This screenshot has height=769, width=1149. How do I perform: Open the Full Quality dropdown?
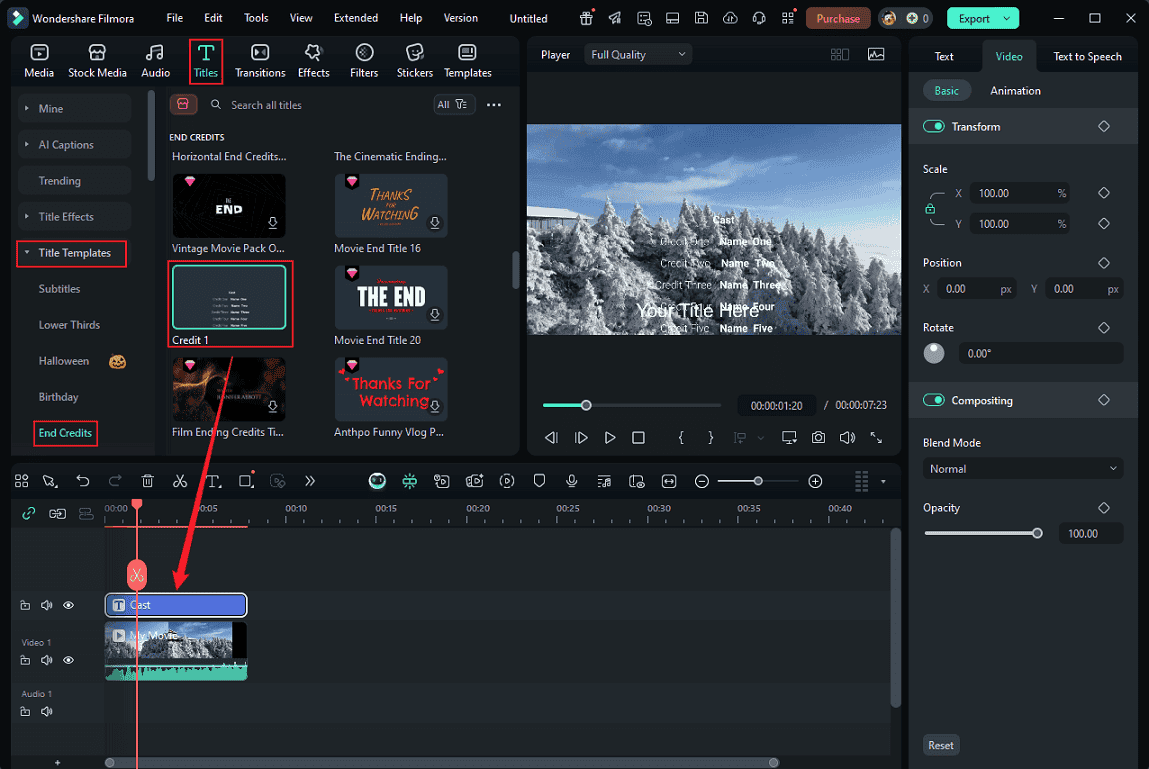click(637, 54)
